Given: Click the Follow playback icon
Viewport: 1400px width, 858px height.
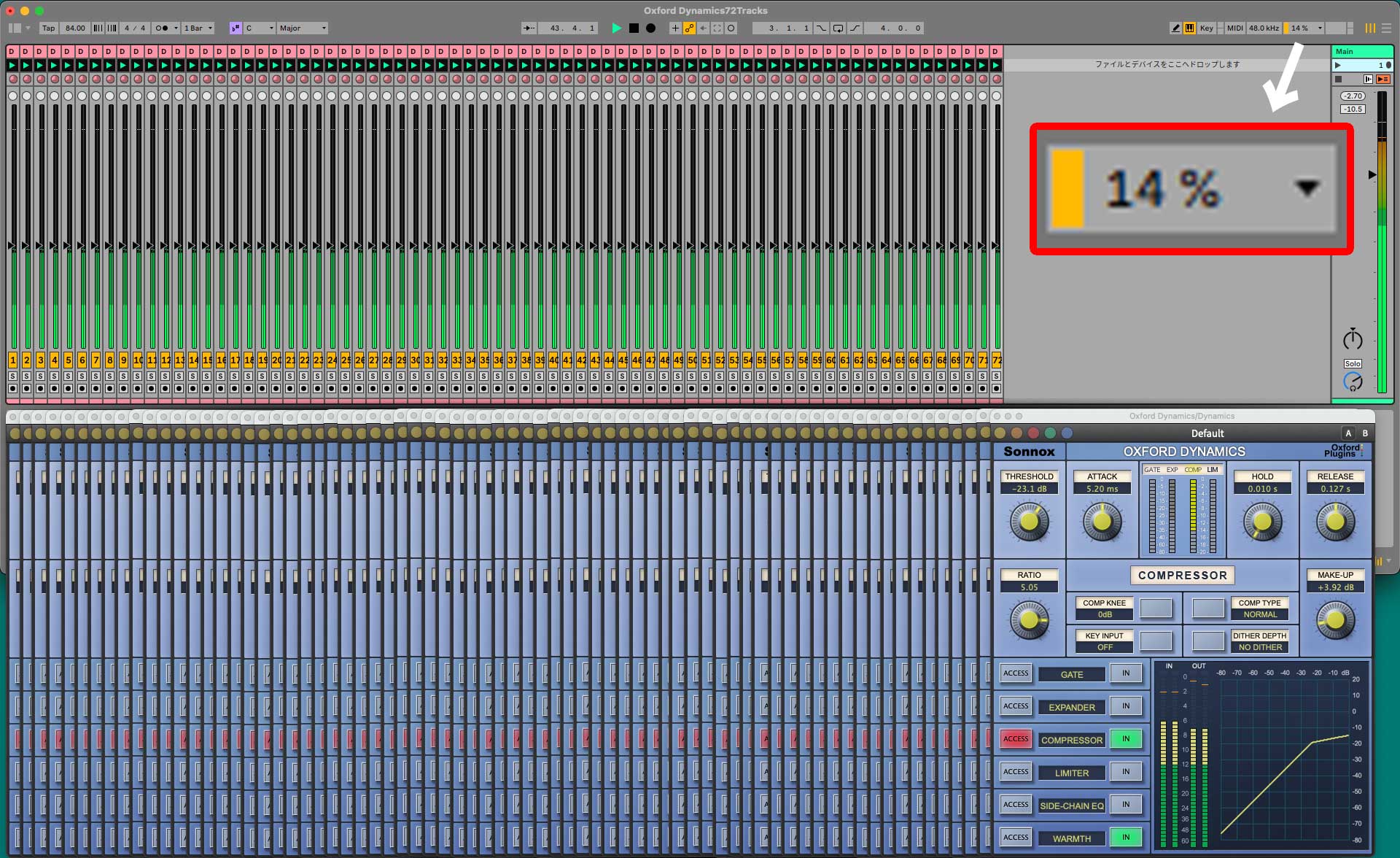Looking at the screenshot, I should click(x=529, y=28).
